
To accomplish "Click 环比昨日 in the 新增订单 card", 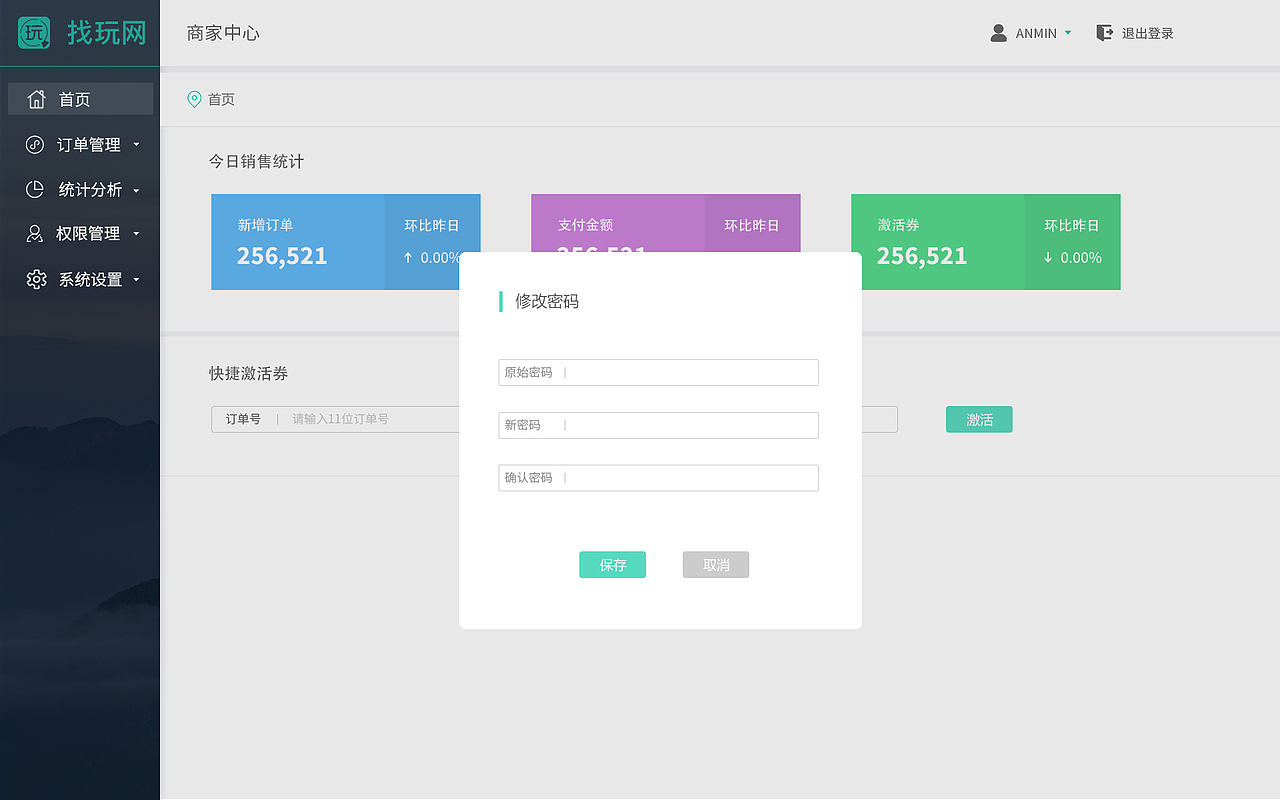I will click(x=432, y=225).
